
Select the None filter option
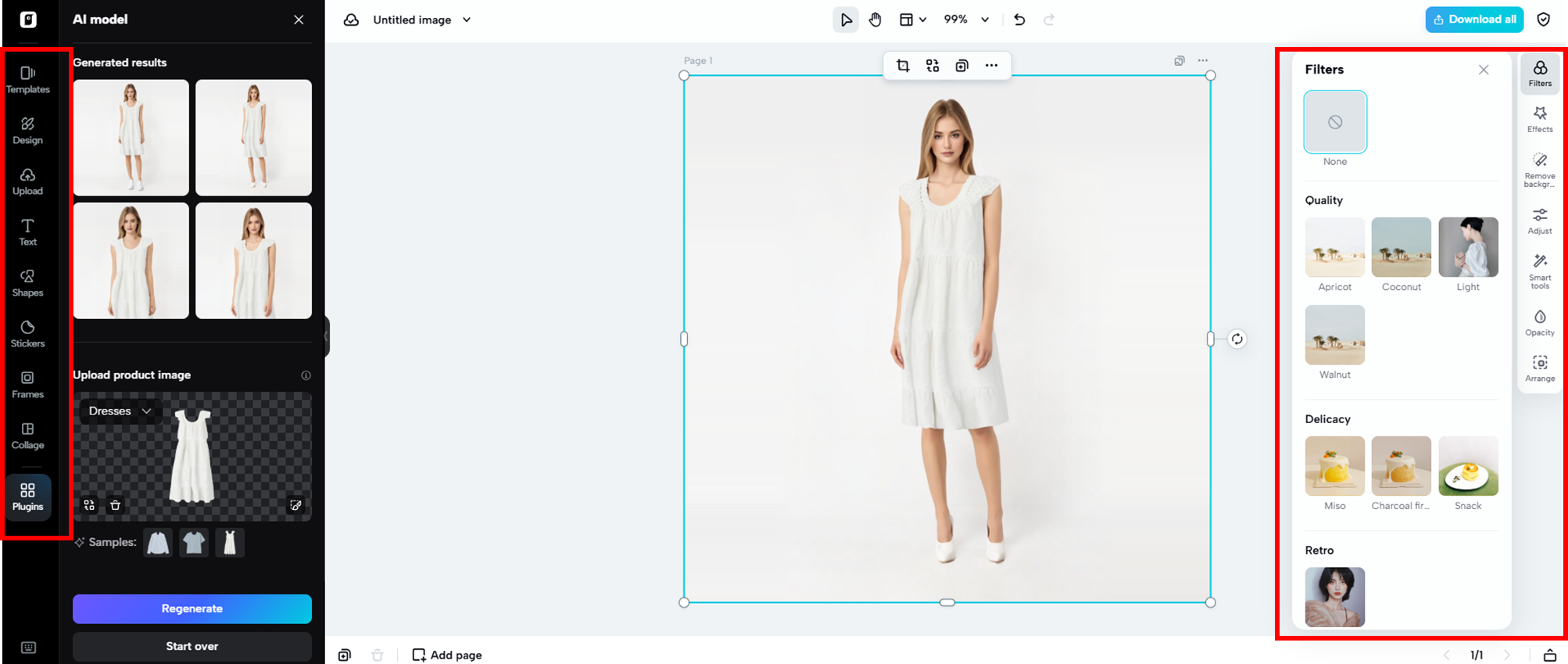pos(1334,122)
